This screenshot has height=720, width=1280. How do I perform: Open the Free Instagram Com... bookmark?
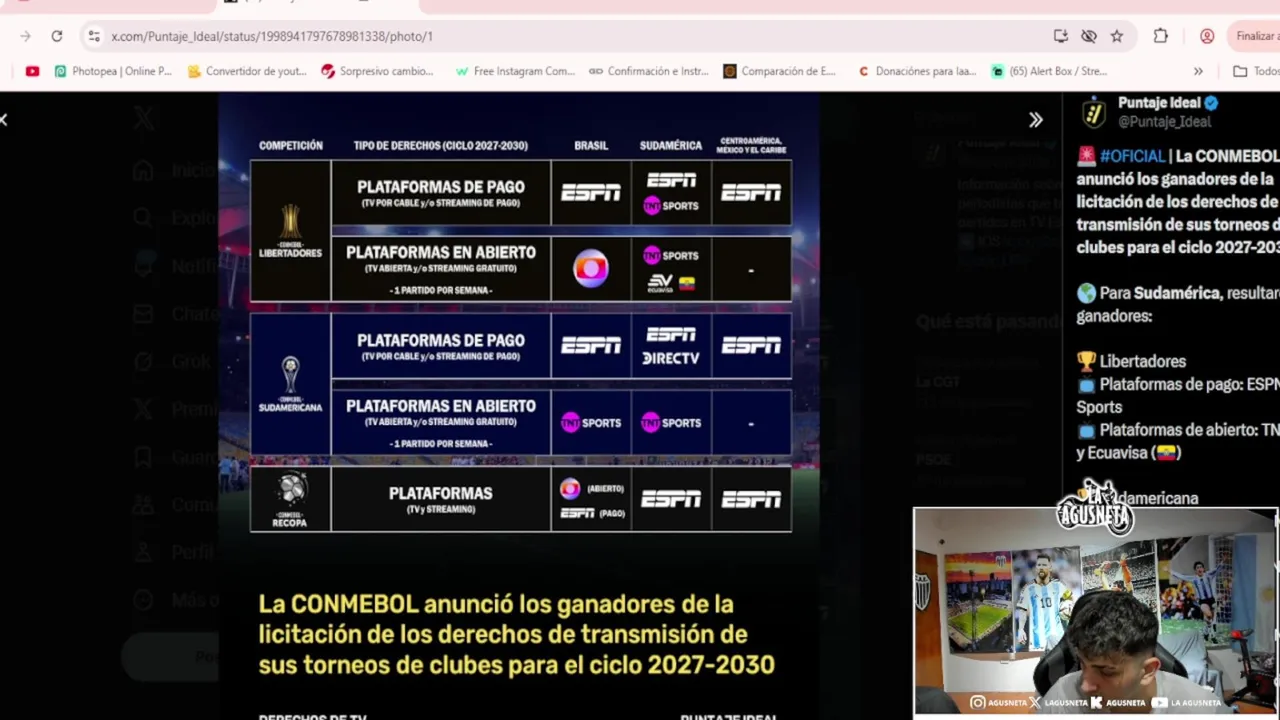[514, 71]
